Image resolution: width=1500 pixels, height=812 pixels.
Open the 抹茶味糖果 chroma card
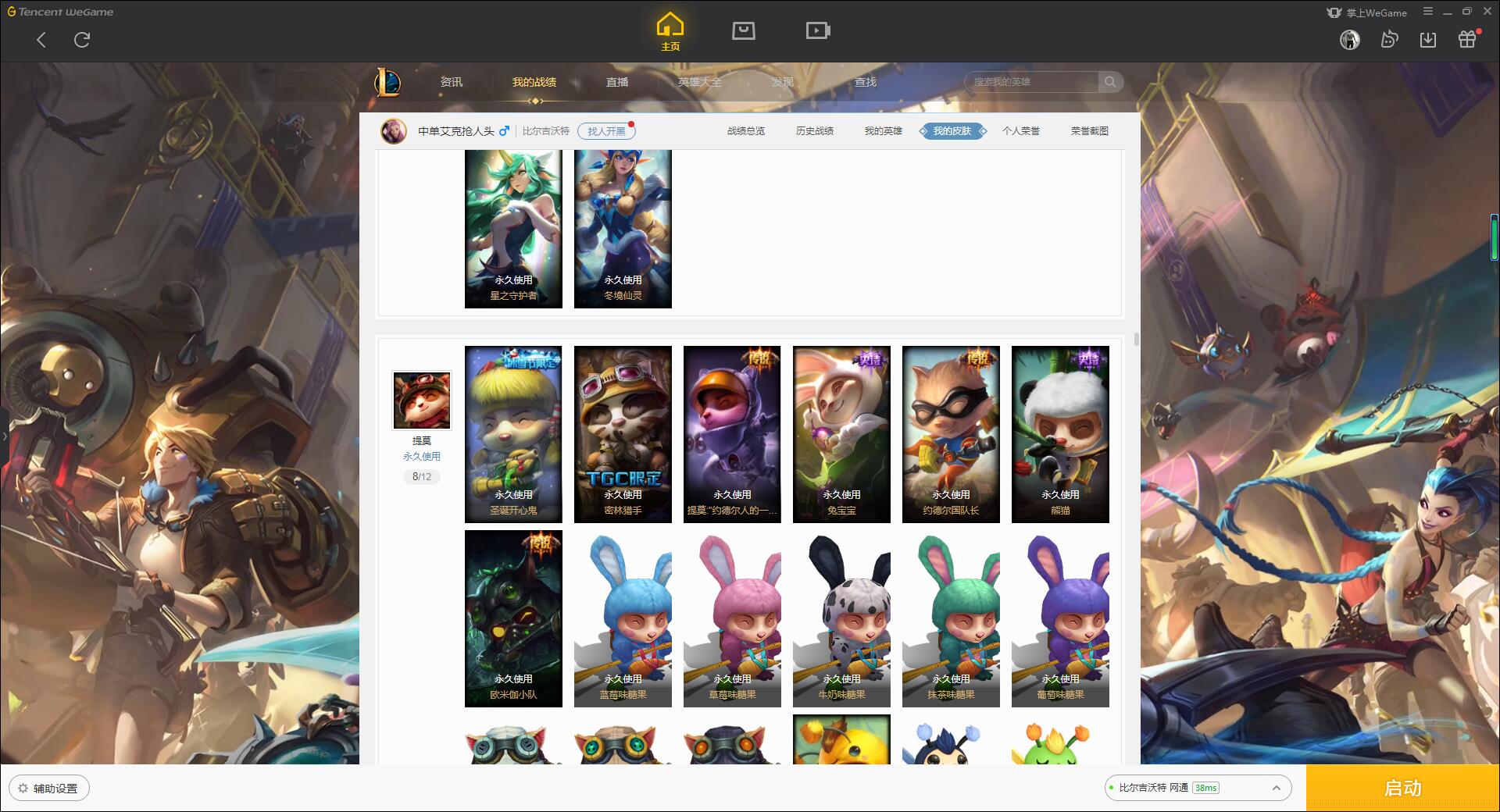coord(951,618)
